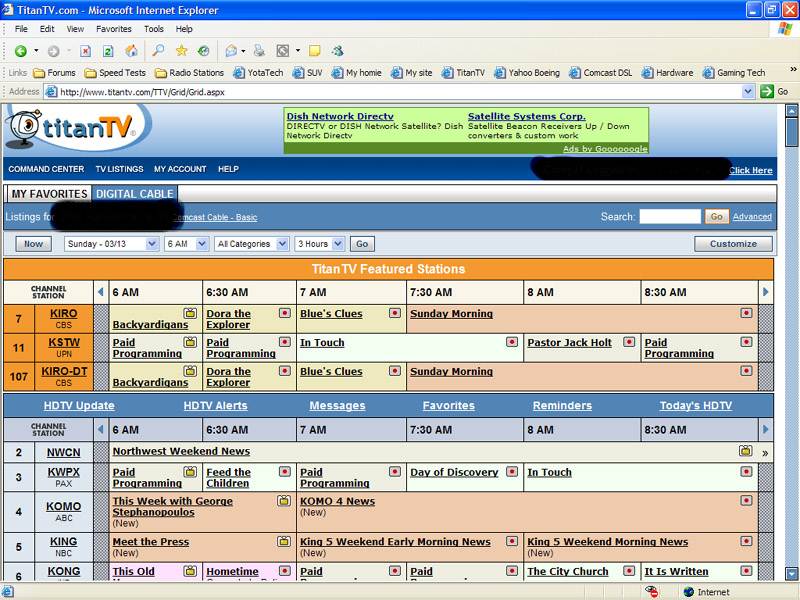Click the page scrollbar down arrow

[x=792, y=574]
